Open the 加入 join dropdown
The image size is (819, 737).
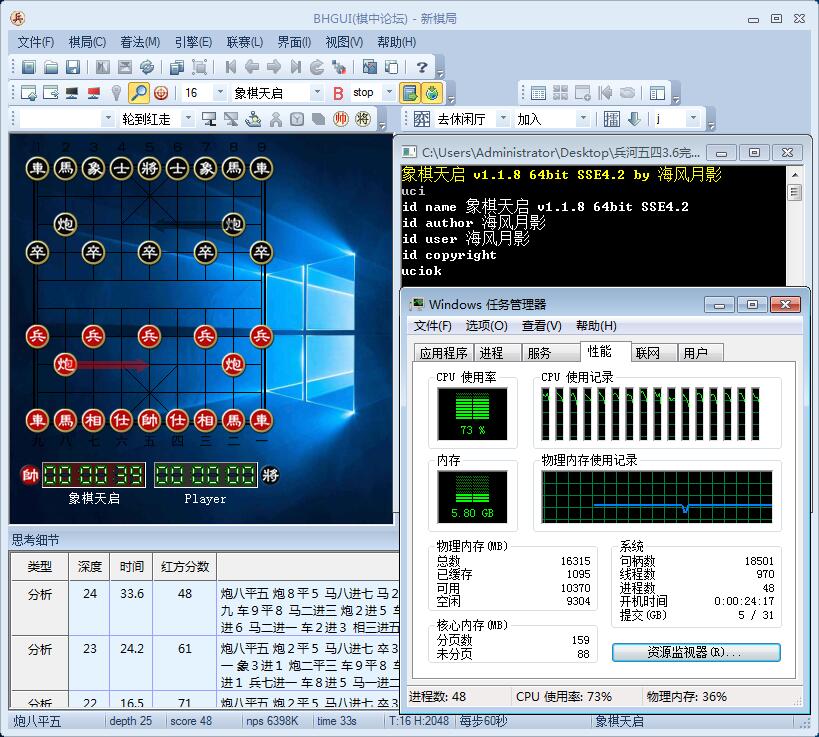[583, 119]
